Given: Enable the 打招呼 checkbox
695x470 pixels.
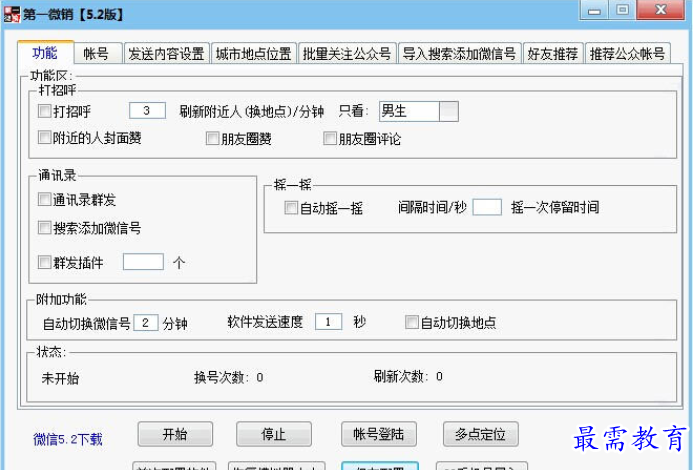Looking at the screenshot, I should [x=44, y=111].
